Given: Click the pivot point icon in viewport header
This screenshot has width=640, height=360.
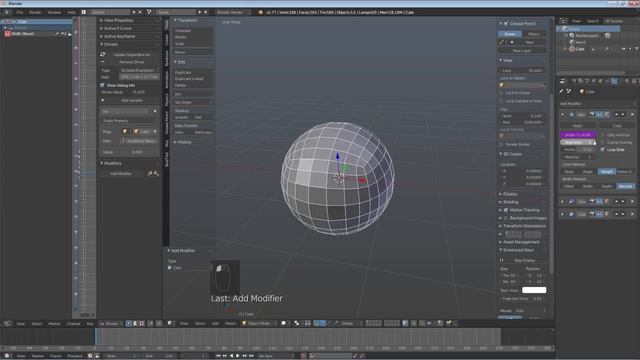Looking at the screenshot, I should [297, 323].
